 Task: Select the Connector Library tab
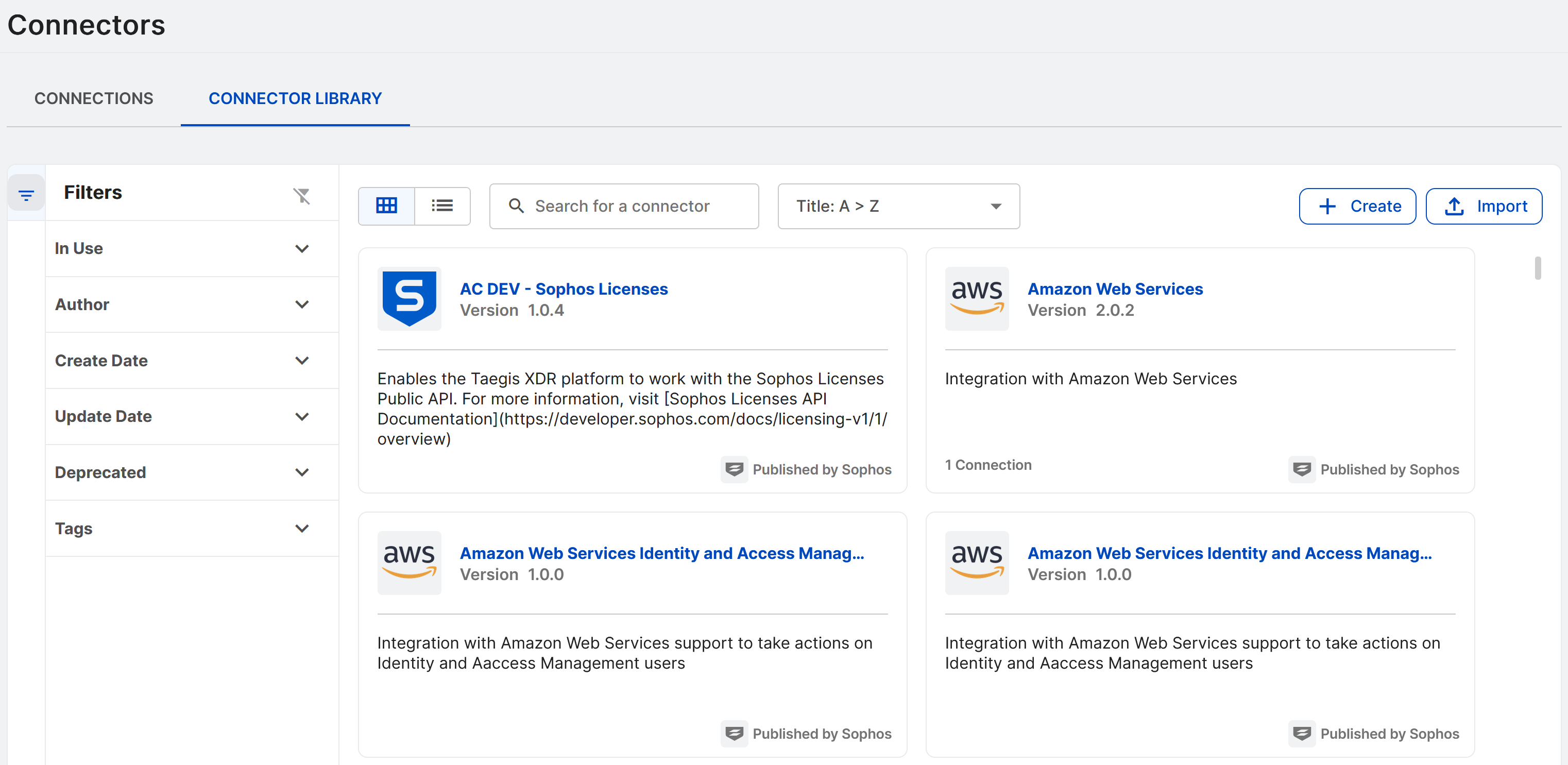[x=295, y=98]
